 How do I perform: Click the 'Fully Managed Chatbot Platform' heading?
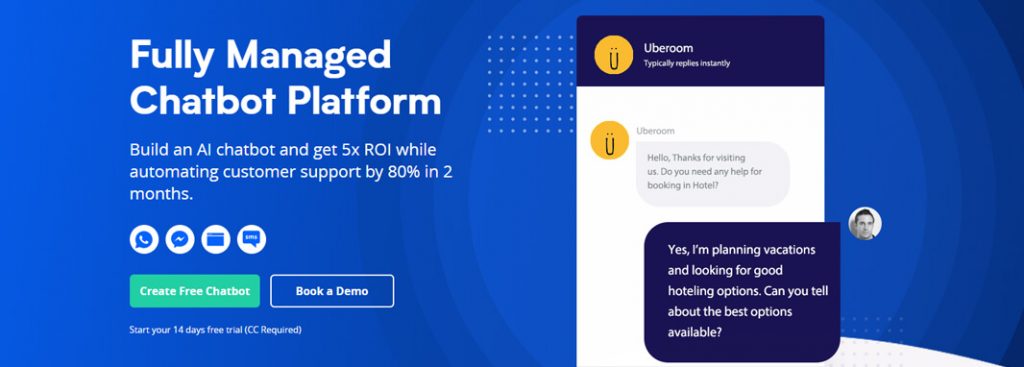285,78
